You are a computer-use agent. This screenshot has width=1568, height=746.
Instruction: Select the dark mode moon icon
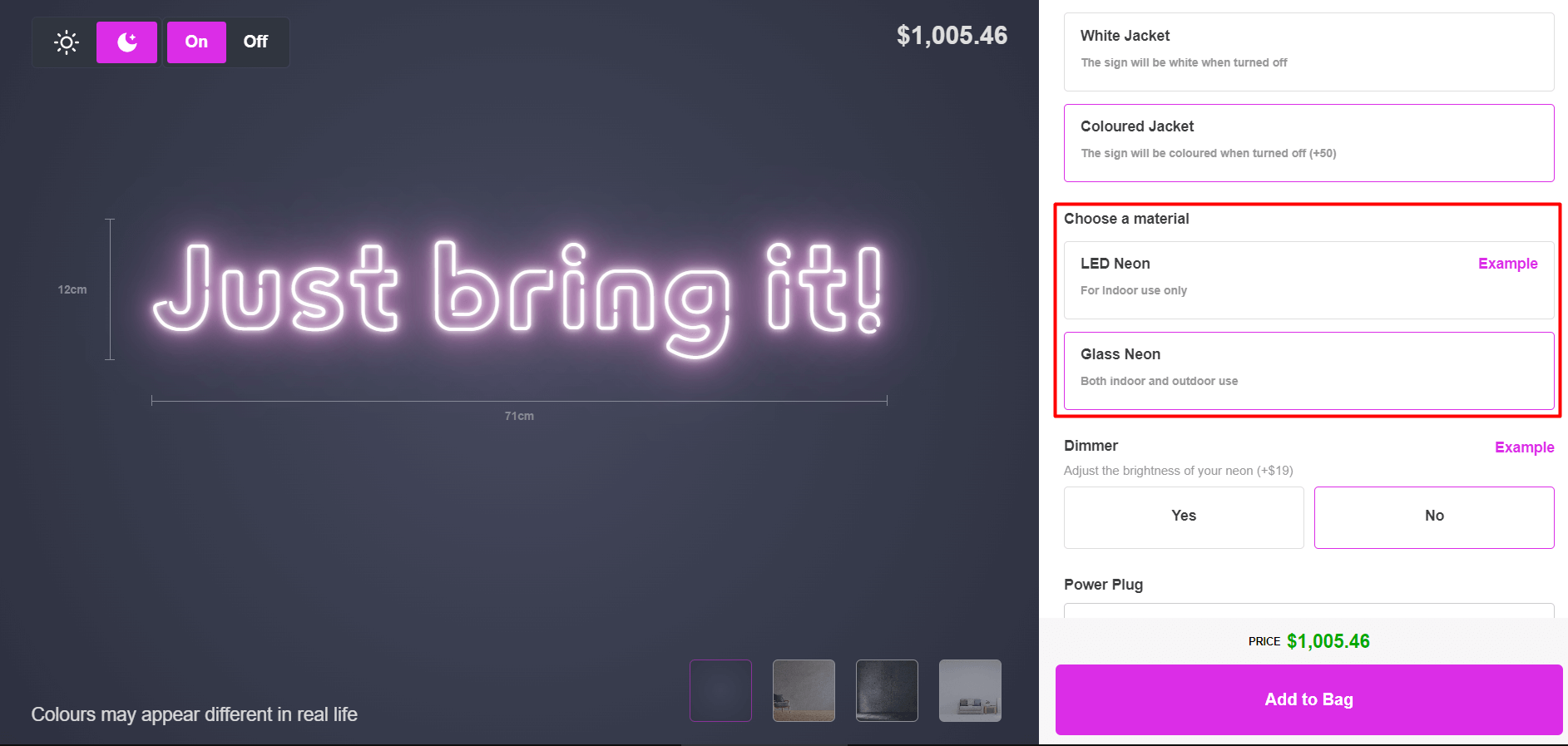coord(126,42)
